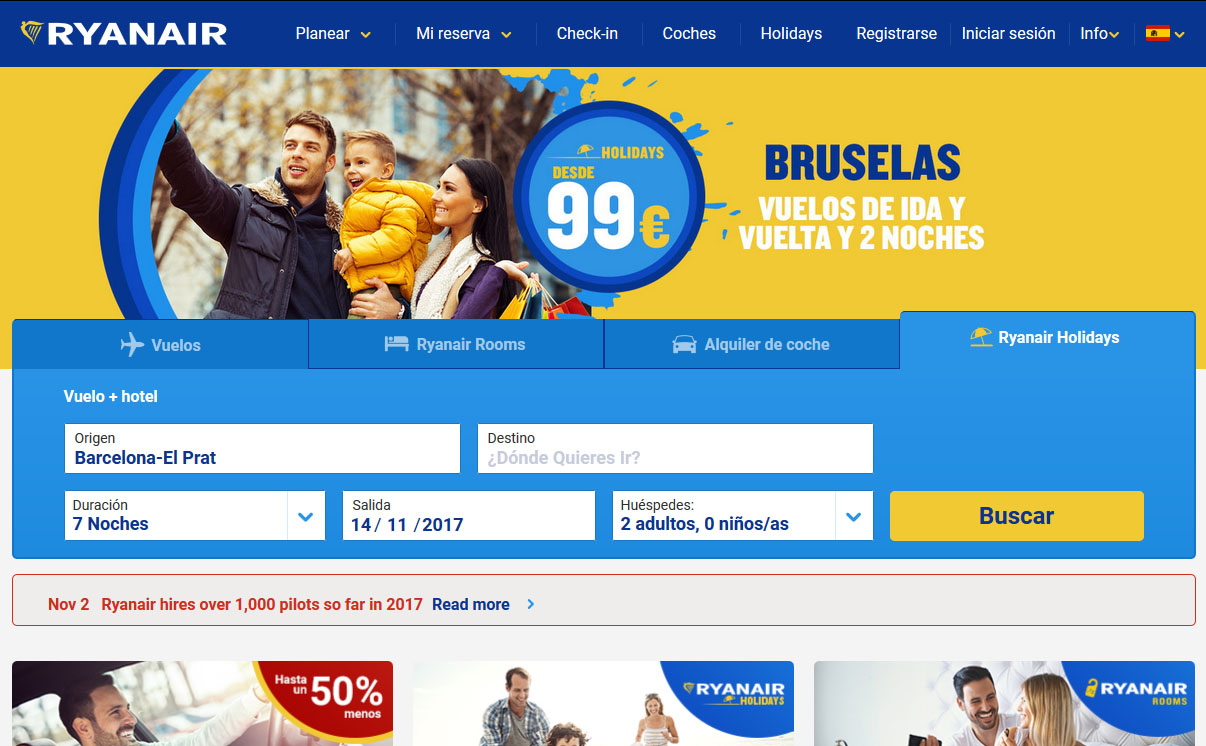
Task: Click the airplane icon on Vuelos tab
Action: click(x=132, y=345)
